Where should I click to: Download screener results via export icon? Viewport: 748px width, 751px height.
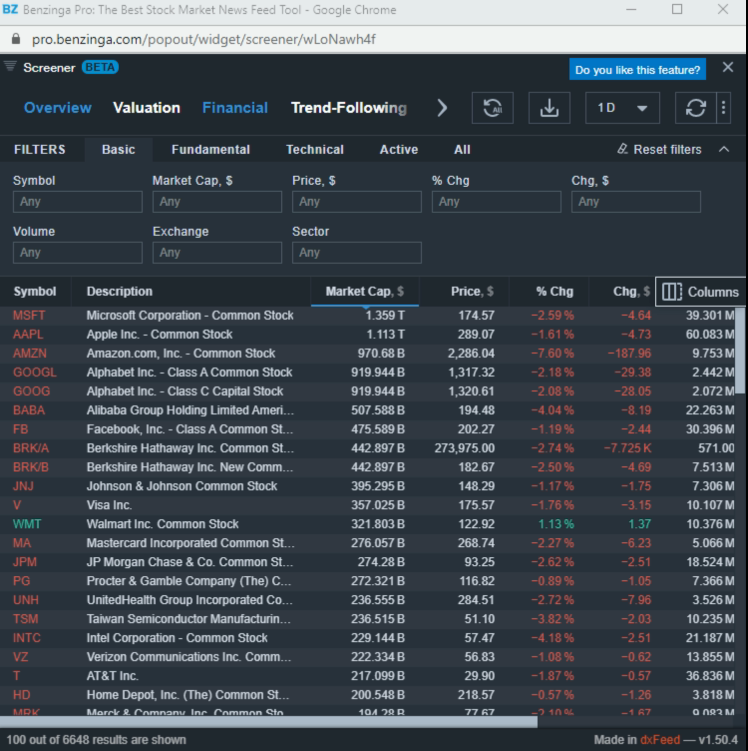[x=549, y=108]
